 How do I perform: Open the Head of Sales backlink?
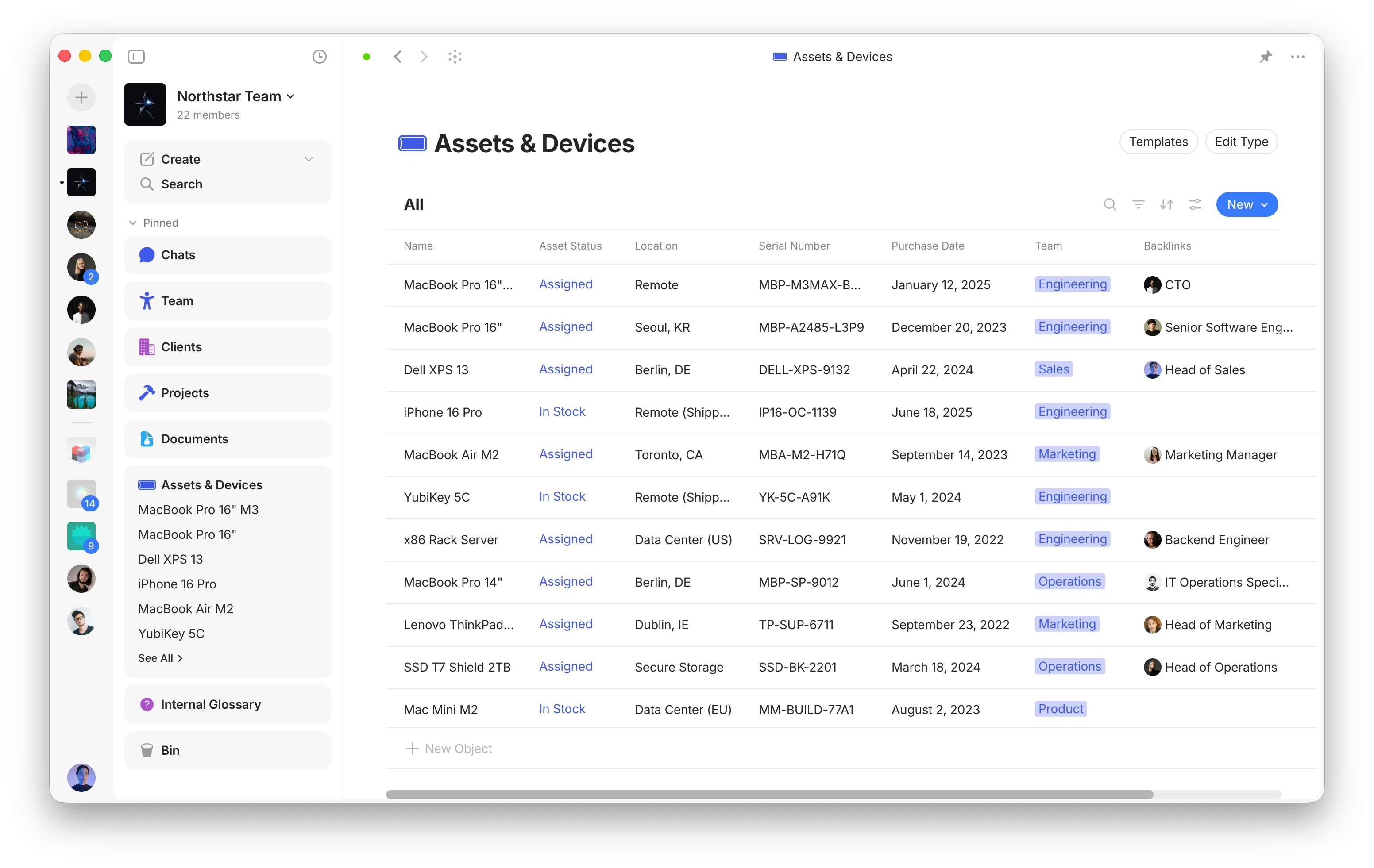coord(1194,369)
